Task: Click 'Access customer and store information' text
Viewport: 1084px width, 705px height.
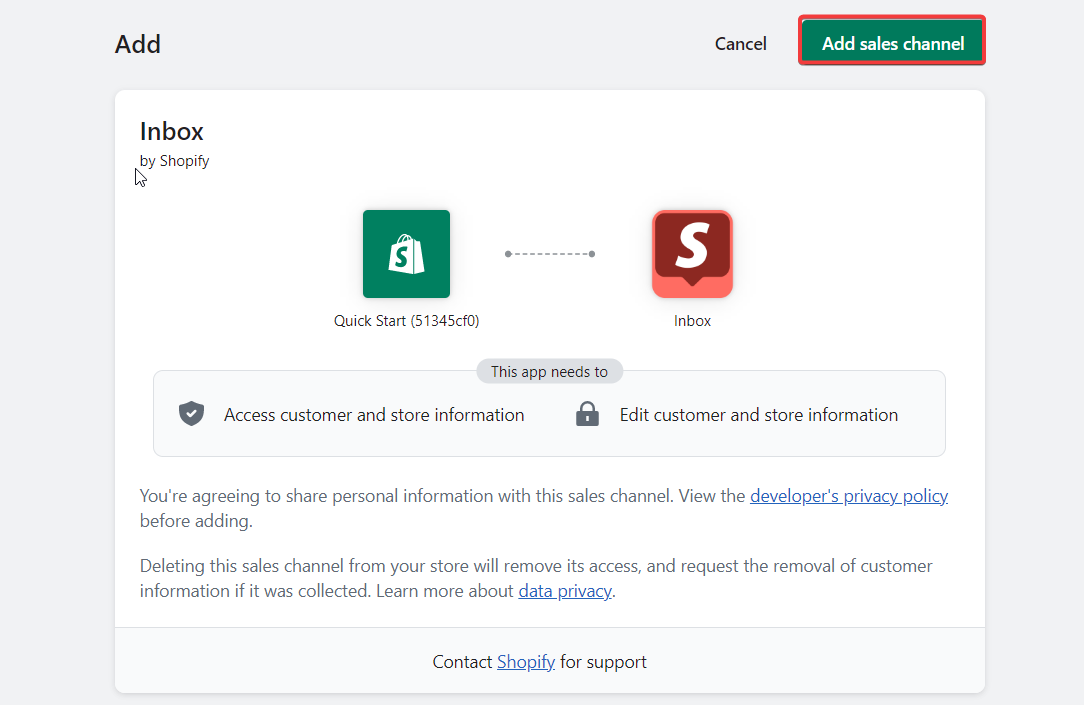Action: (374, 414)
